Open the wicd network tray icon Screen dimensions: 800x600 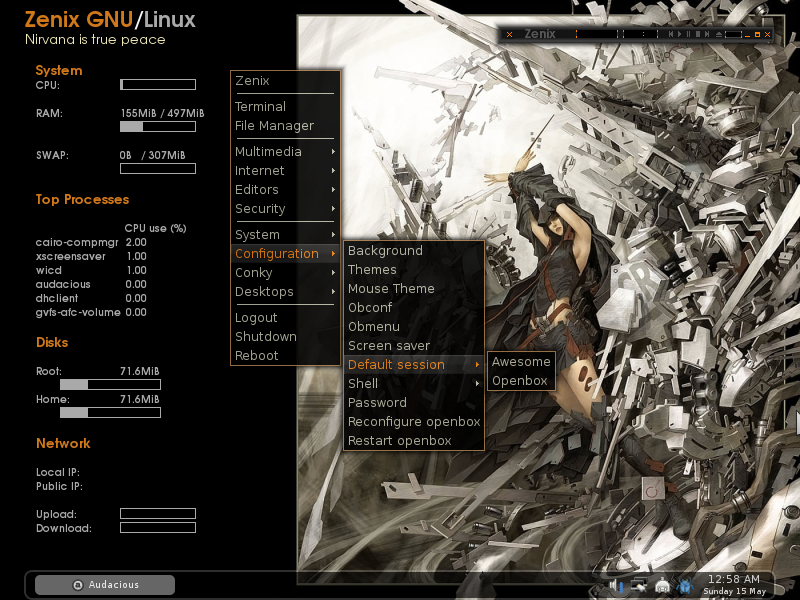[639, 586]
